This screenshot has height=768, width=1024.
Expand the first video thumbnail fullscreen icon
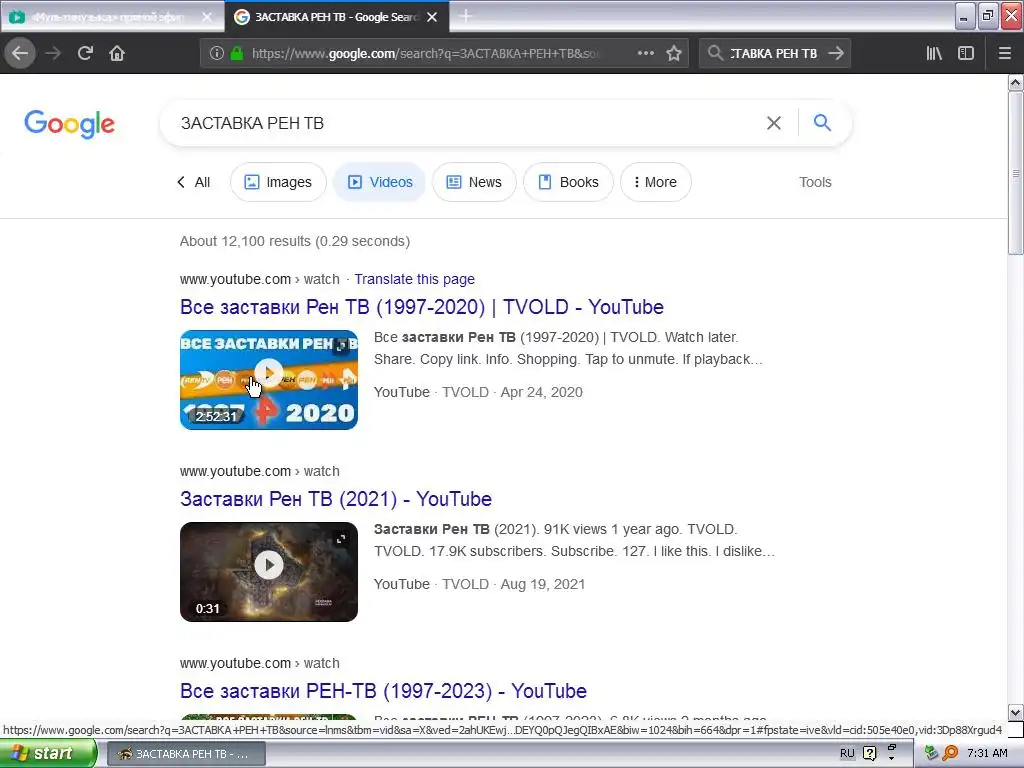pyautogui.click(x=342, y=346)
